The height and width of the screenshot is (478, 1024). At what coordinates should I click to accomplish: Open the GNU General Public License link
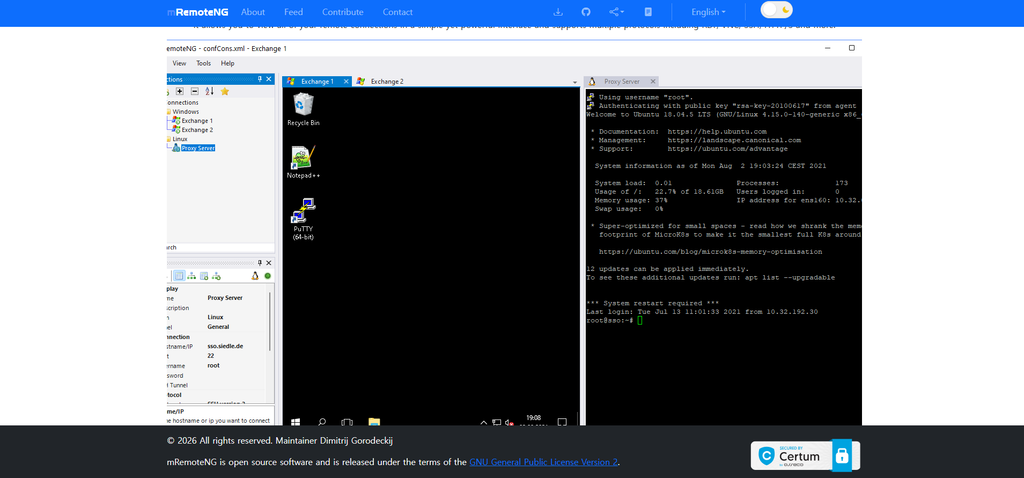(x=543, y=462)
